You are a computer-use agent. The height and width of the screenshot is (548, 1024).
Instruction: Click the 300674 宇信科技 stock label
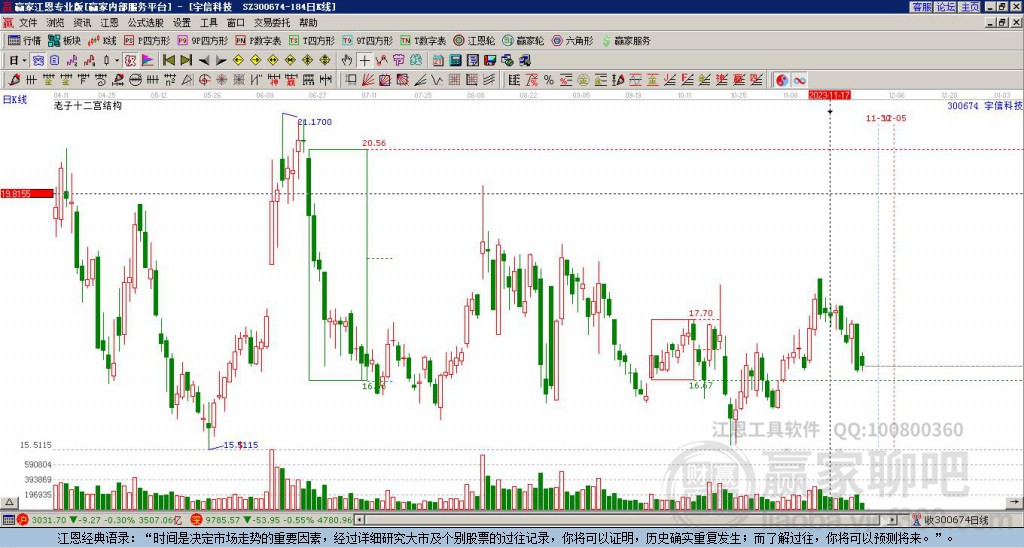[985, 105]
